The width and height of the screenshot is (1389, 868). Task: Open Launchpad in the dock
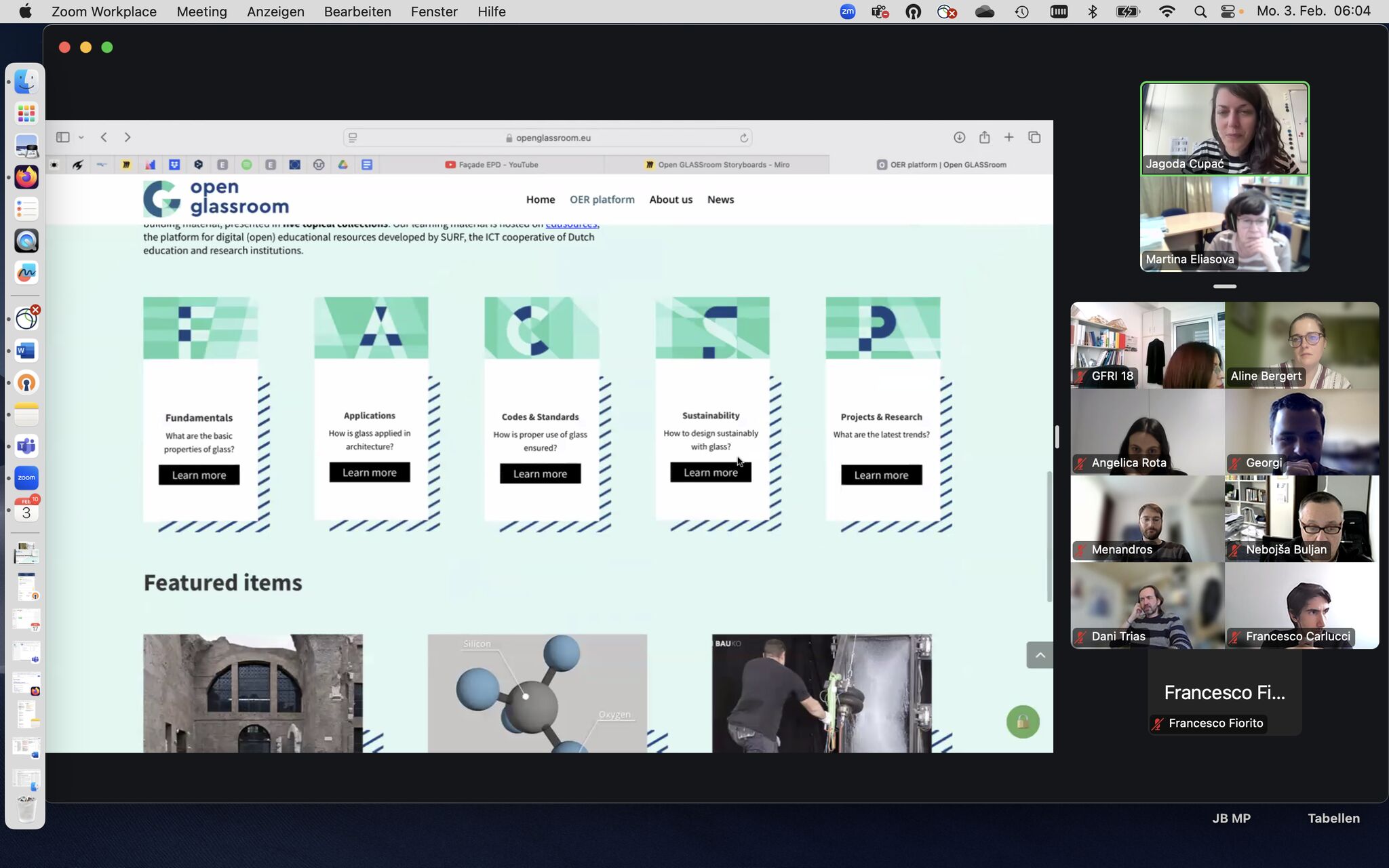pyautogui.click(x=26, y=113)
